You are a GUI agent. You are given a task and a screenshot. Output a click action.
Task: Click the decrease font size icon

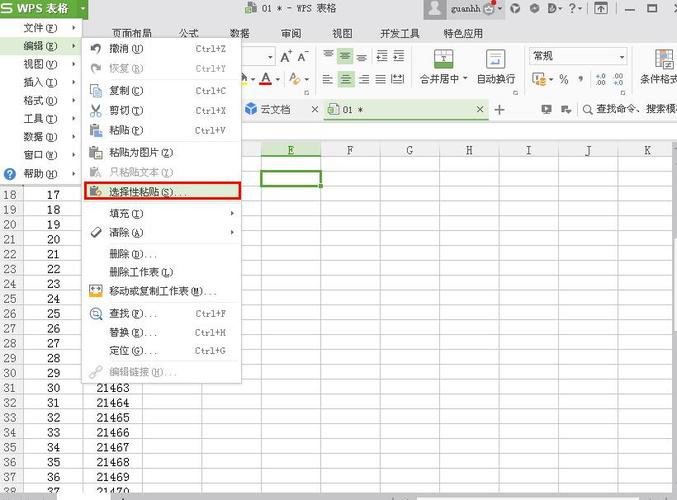(x=302, y=57)
